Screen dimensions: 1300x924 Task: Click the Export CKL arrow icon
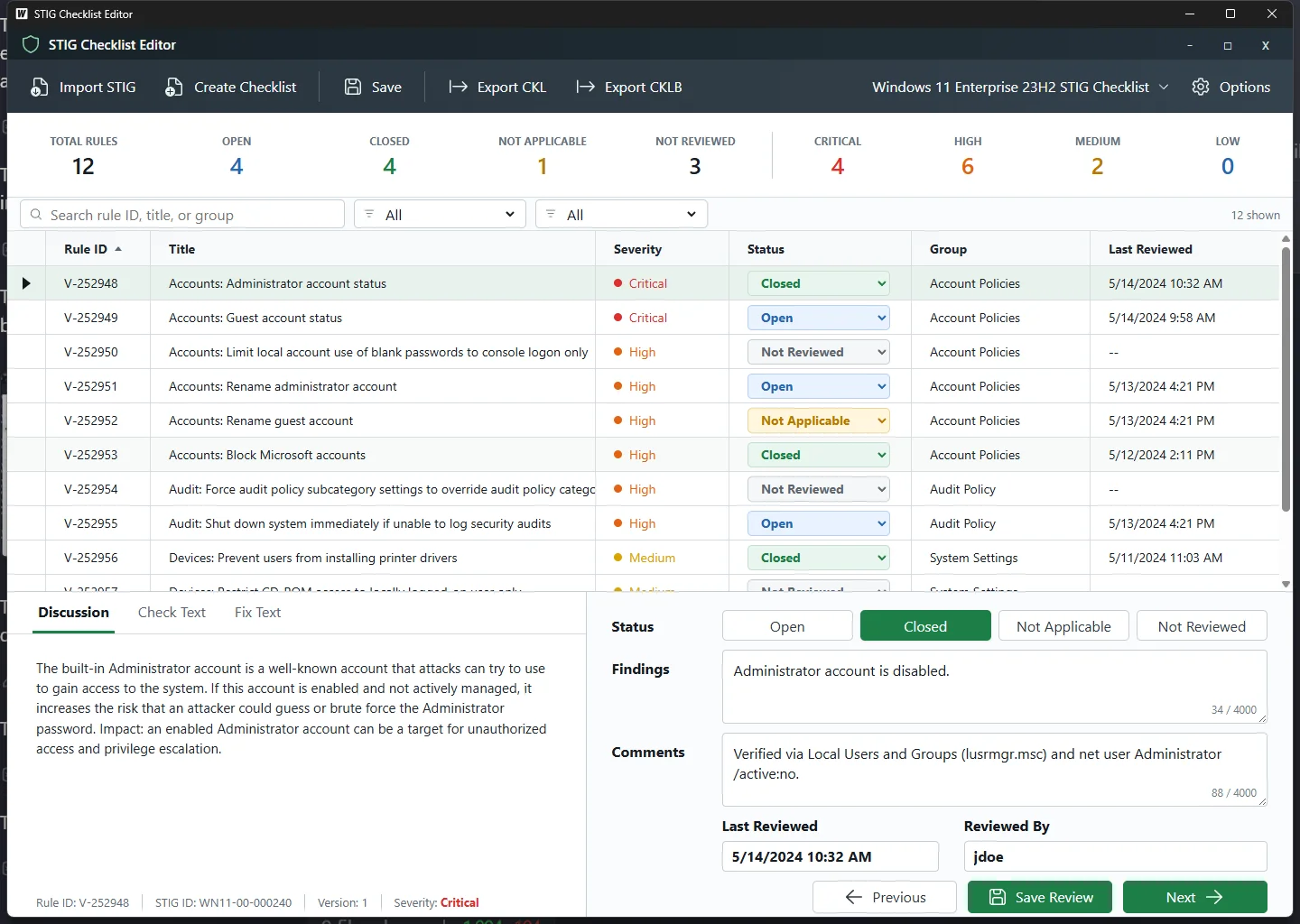pyautogui.click(x=459, y=87)
